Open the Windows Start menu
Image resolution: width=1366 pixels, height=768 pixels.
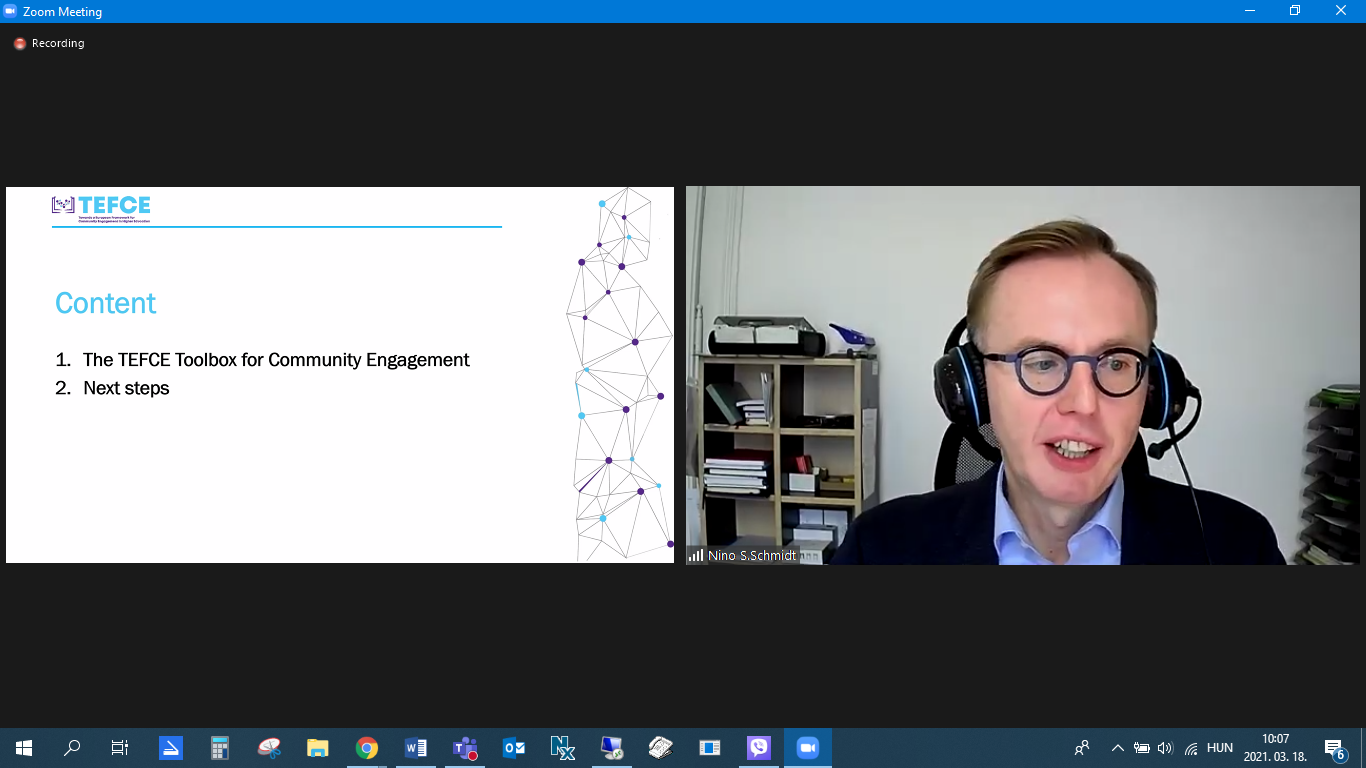[x=24, y=748]
